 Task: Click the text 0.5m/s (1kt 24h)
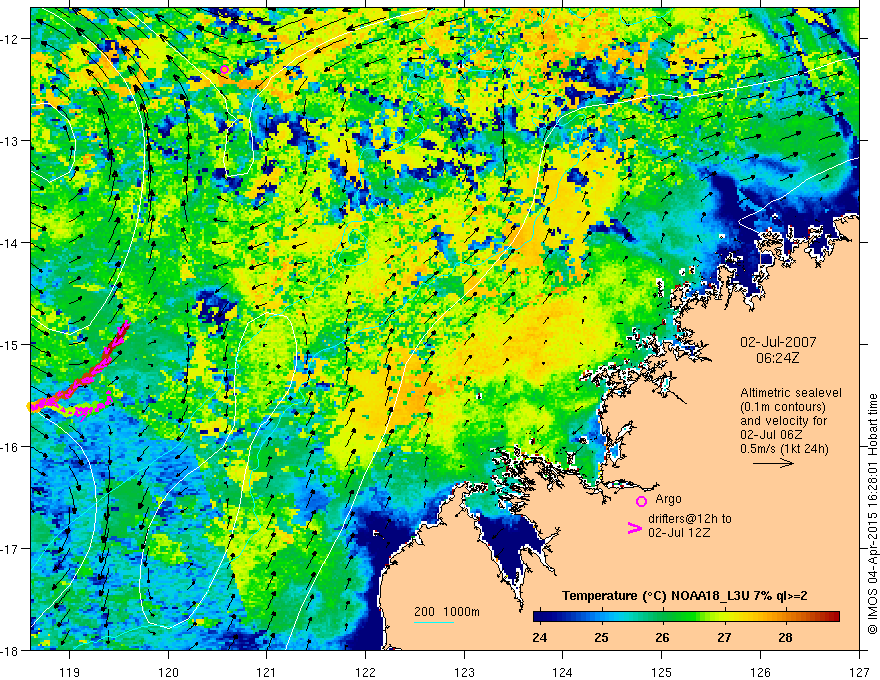click(x=784, y=449)
